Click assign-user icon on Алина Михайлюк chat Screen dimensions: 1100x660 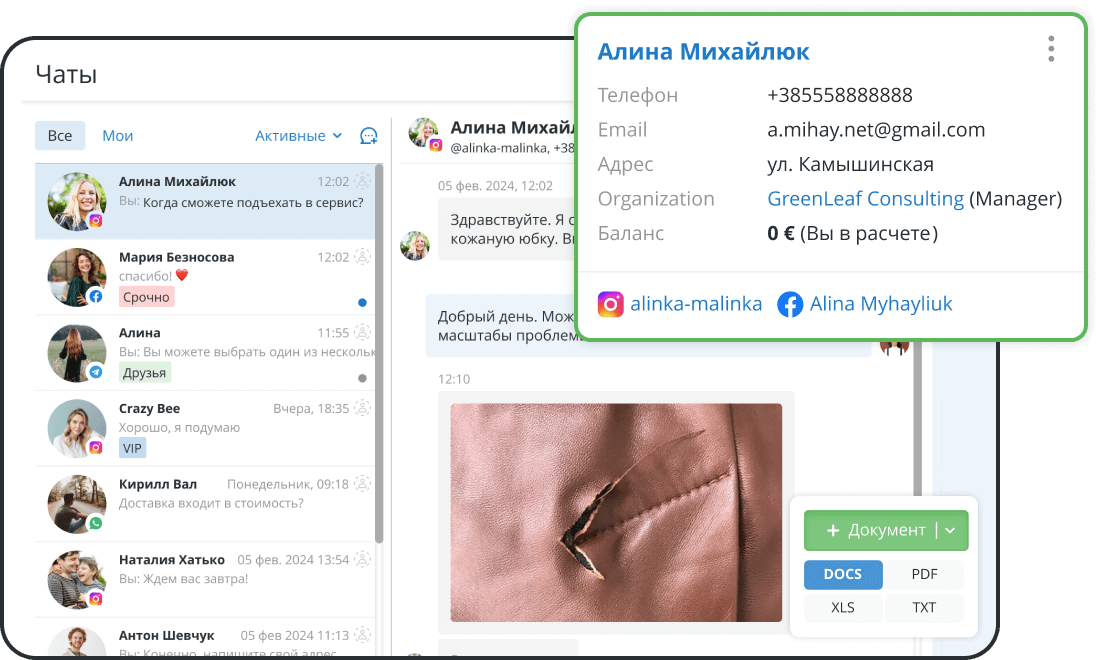pyautogui.click(x=363, y=182)
